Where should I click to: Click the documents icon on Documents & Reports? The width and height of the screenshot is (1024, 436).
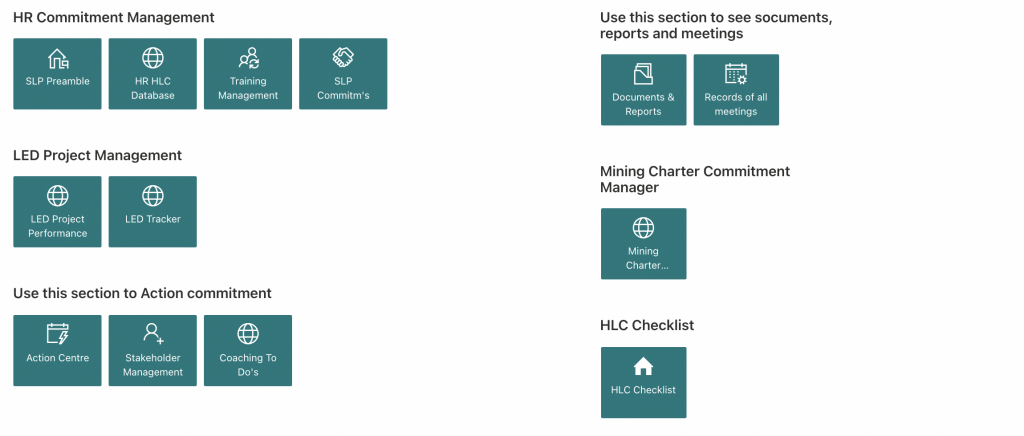tap(643, 74)
